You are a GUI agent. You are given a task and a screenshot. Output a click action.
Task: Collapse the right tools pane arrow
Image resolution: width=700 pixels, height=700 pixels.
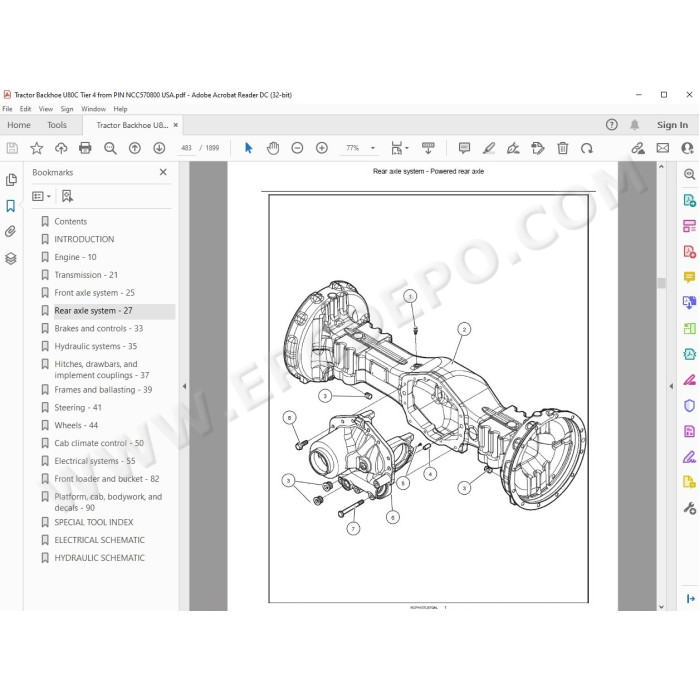(671, 386)
